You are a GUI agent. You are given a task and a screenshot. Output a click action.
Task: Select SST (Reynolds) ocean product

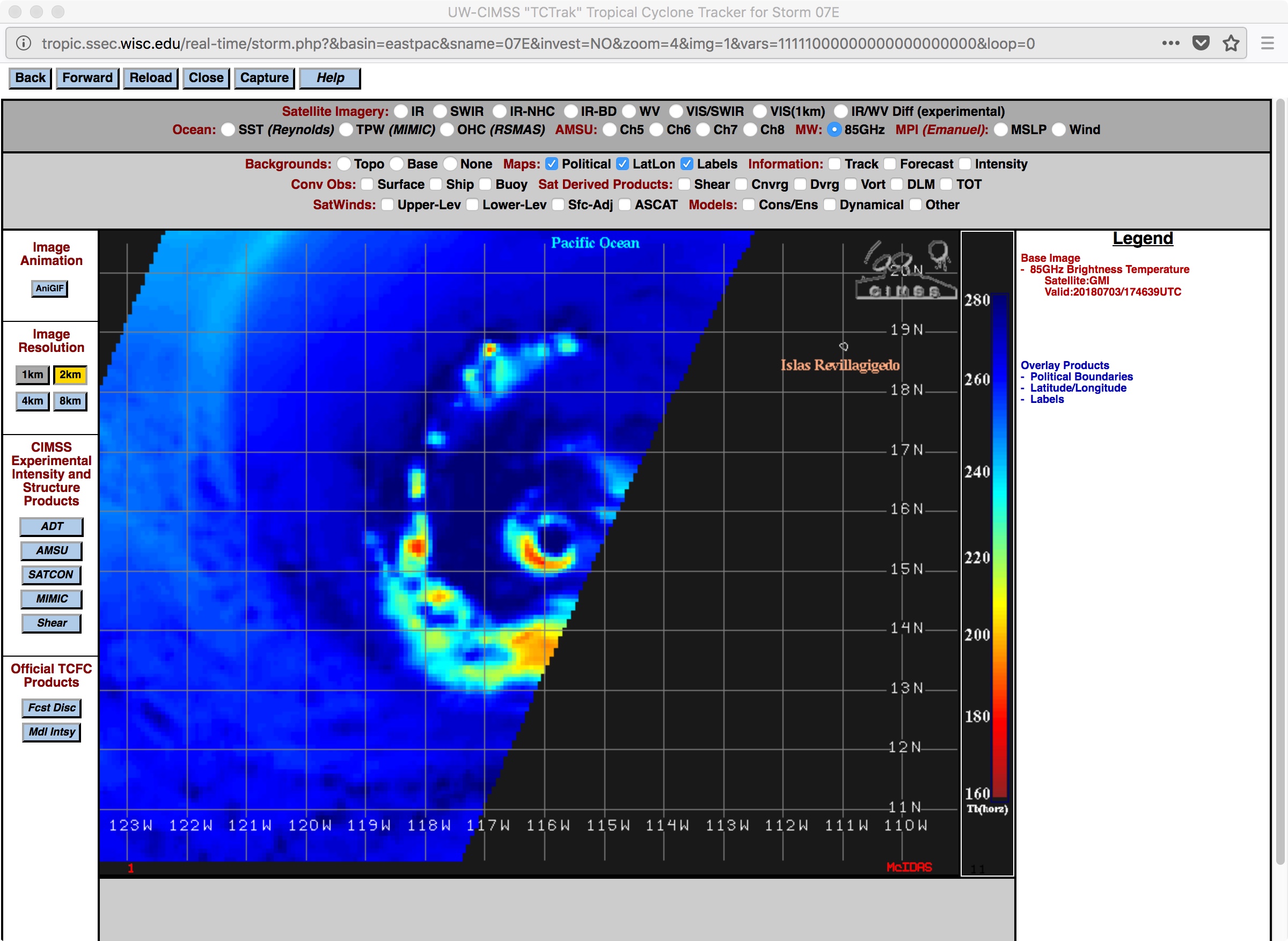228,130
